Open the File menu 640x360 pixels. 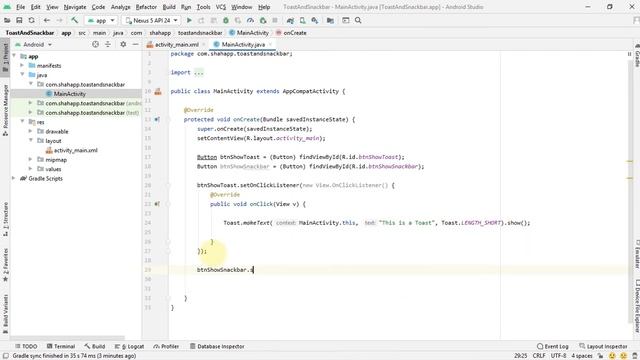20,7
